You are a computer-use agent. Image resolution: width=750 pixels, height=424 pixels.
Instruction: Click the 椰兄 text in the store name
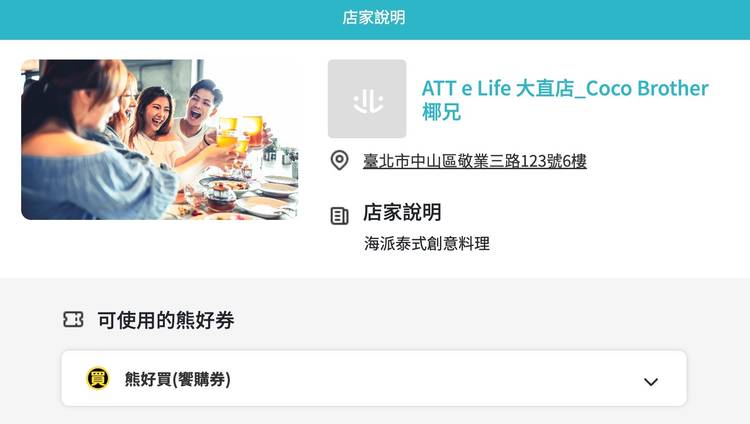coord(441,112)
